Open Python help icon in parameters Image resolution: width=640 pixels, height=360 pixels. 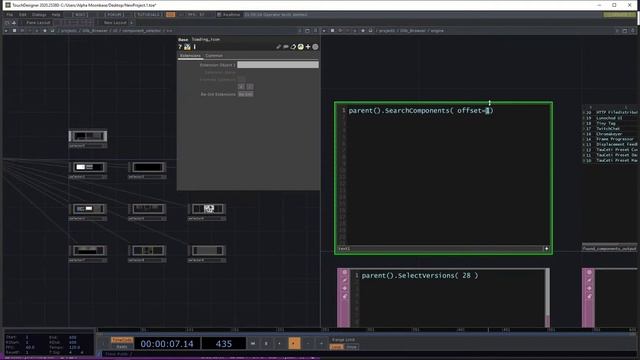(x=187, y=47)
